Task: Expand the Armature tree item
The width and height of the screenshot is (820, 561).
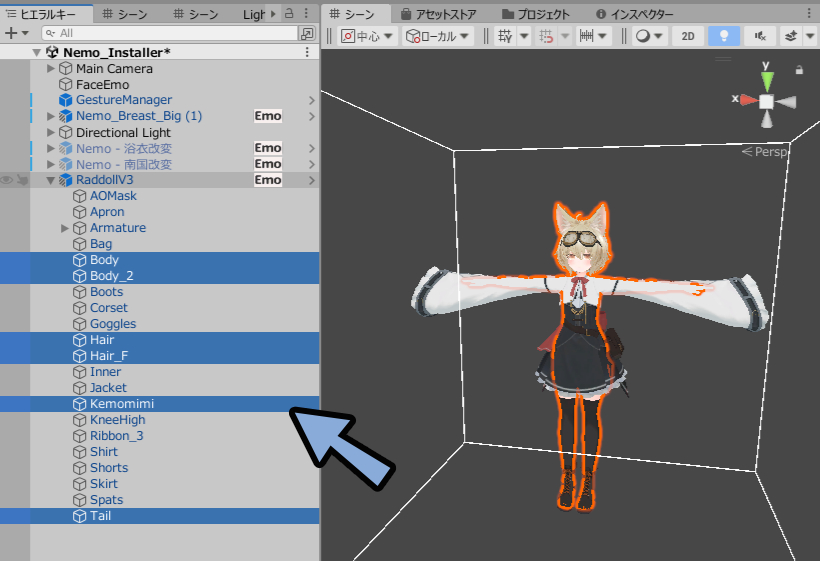Action: click(x=66, y=228)
